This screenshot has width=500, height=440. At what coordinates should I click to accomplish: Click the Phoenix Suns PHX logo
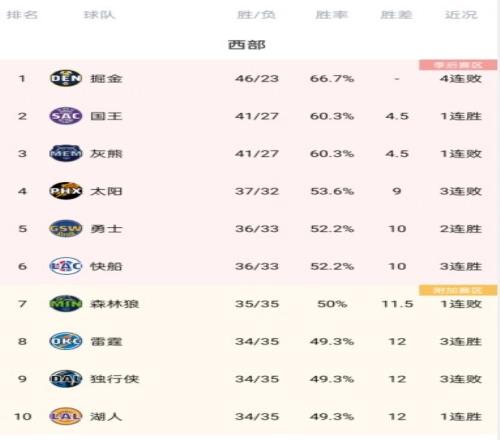(x=66, y=191)
